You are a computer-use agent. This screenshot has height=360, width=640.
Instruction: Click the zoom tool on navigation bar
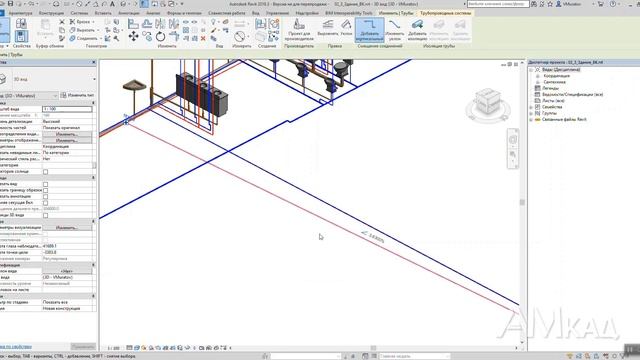click(x=513, y=154)
